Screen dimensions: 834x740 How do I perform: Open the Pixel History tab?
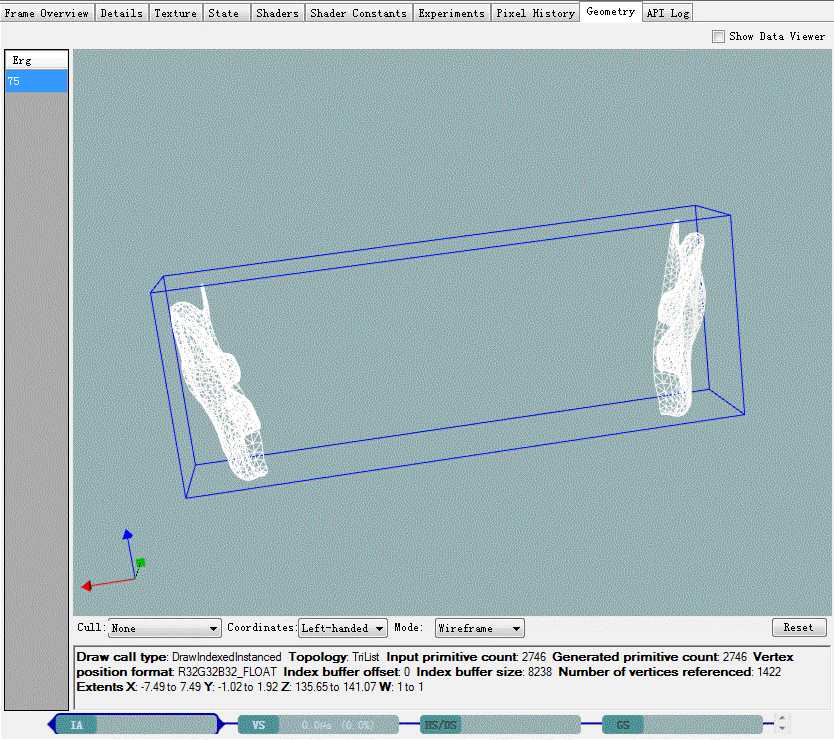tap(535, 13)
